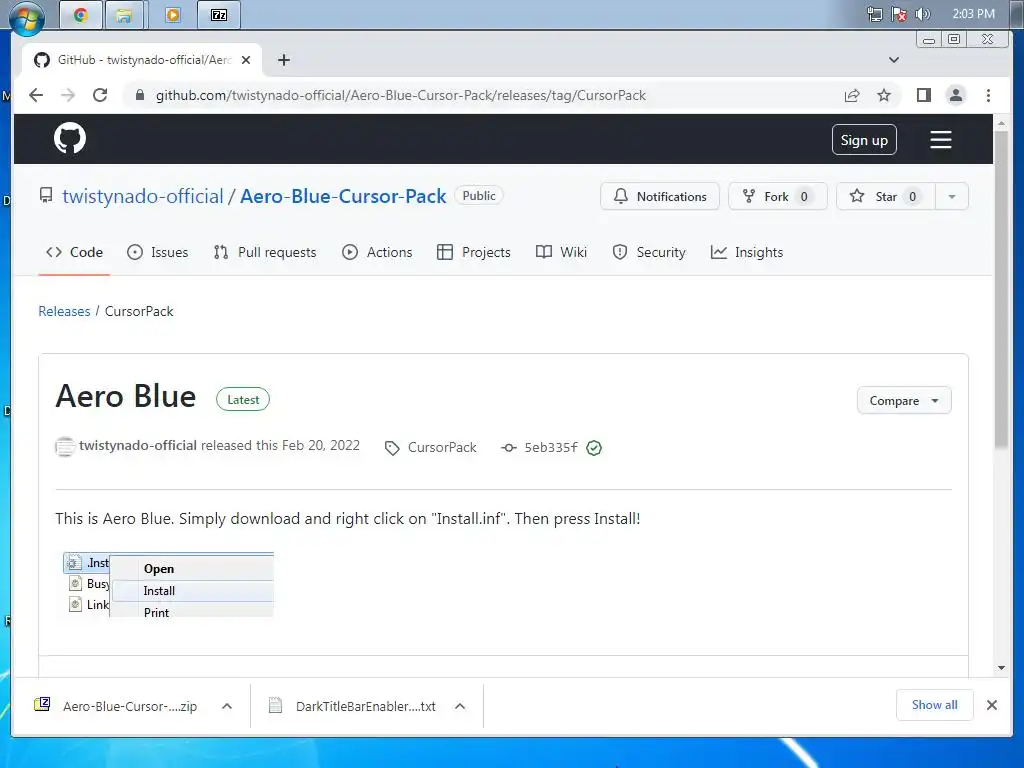Screen dimensions: 1024x768
Task: Click the Chrome back arrow
Action: coord(36,95)
